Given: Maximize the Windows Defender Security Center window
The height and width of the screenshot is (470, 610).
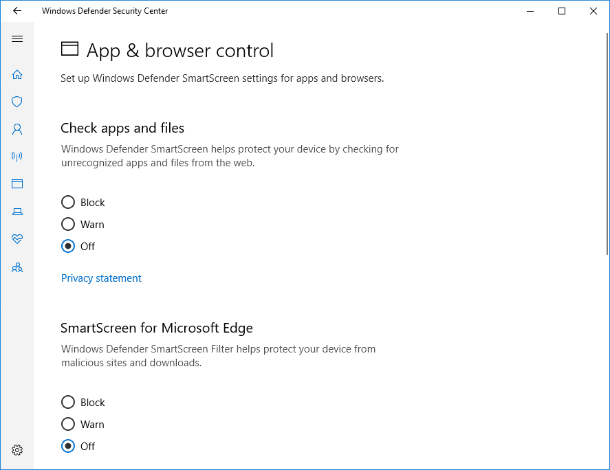Looking at the screenshot, I should click(561, 11).
